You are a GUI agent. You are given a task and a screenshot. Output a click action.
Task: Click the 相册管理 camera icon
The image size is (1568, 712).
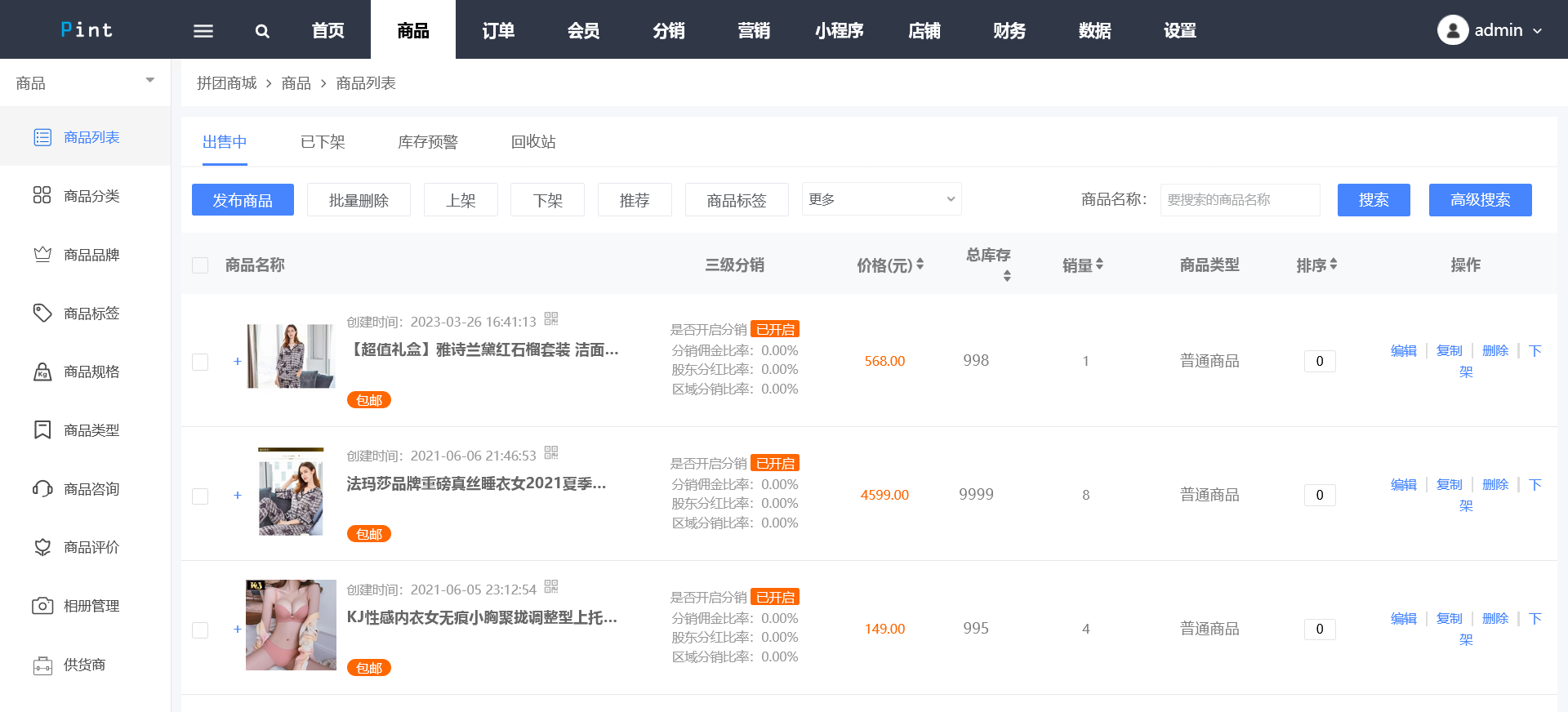42,606
